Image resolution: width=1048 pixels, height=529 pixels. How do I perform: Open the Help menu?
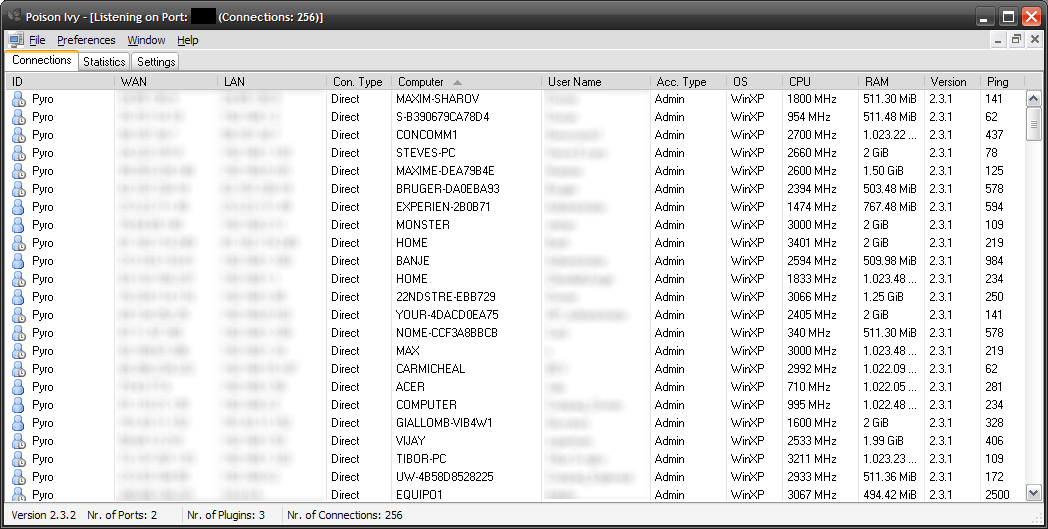point(188,40)
